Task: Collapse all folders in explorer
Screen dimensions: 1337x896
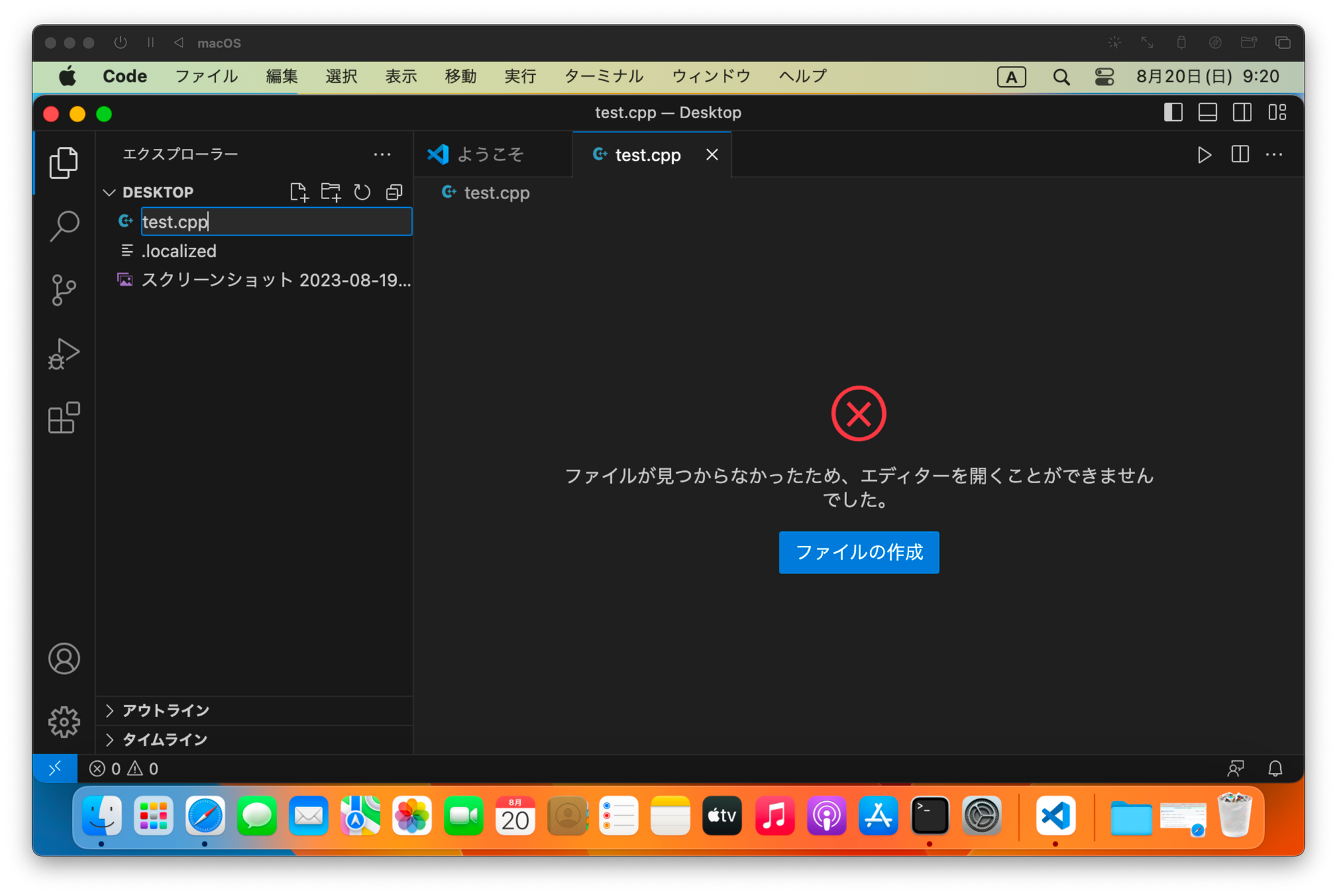Action: coord(394,192)
